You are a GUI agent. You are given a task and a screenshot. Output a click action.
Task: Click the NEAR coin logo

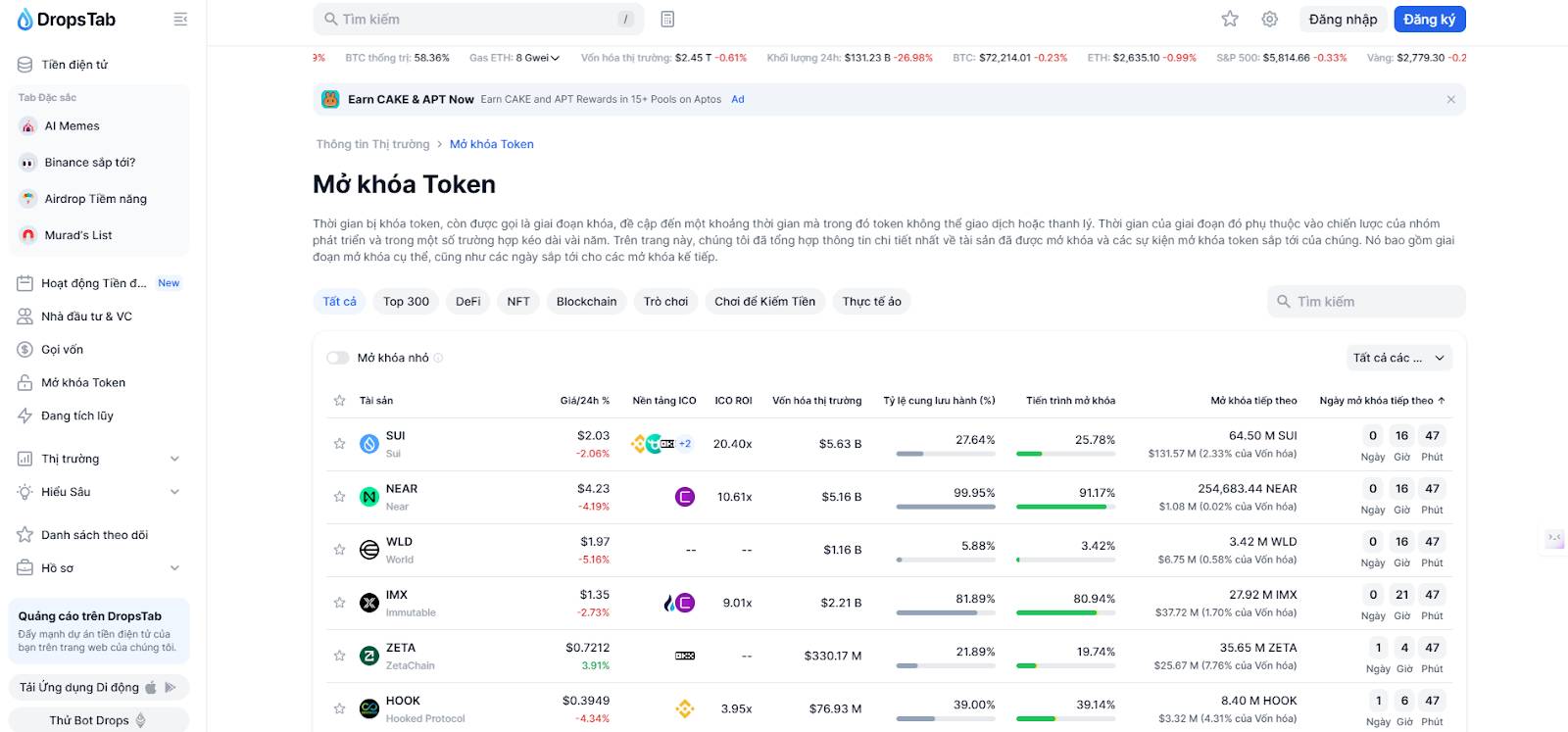click(369, 497)
